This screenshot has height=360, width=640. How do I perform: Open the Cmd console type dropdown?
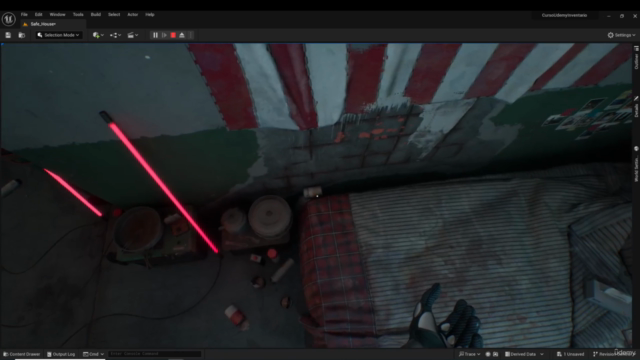click(x=93, y=354)
